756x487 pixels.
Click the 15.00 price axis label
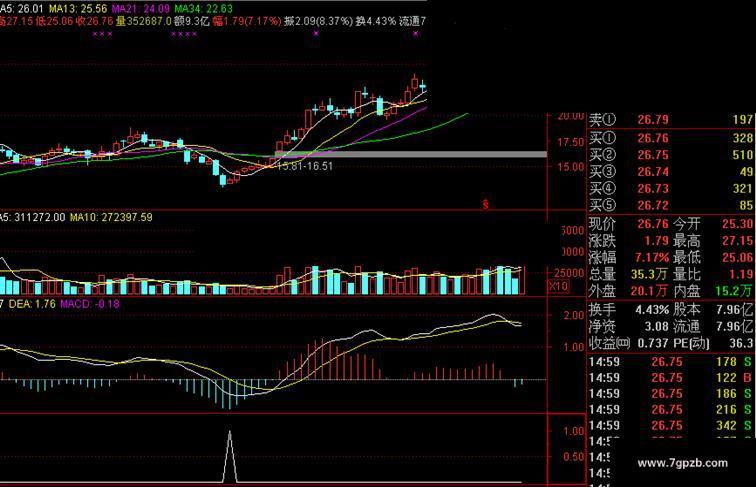click(x=571, y=167)
